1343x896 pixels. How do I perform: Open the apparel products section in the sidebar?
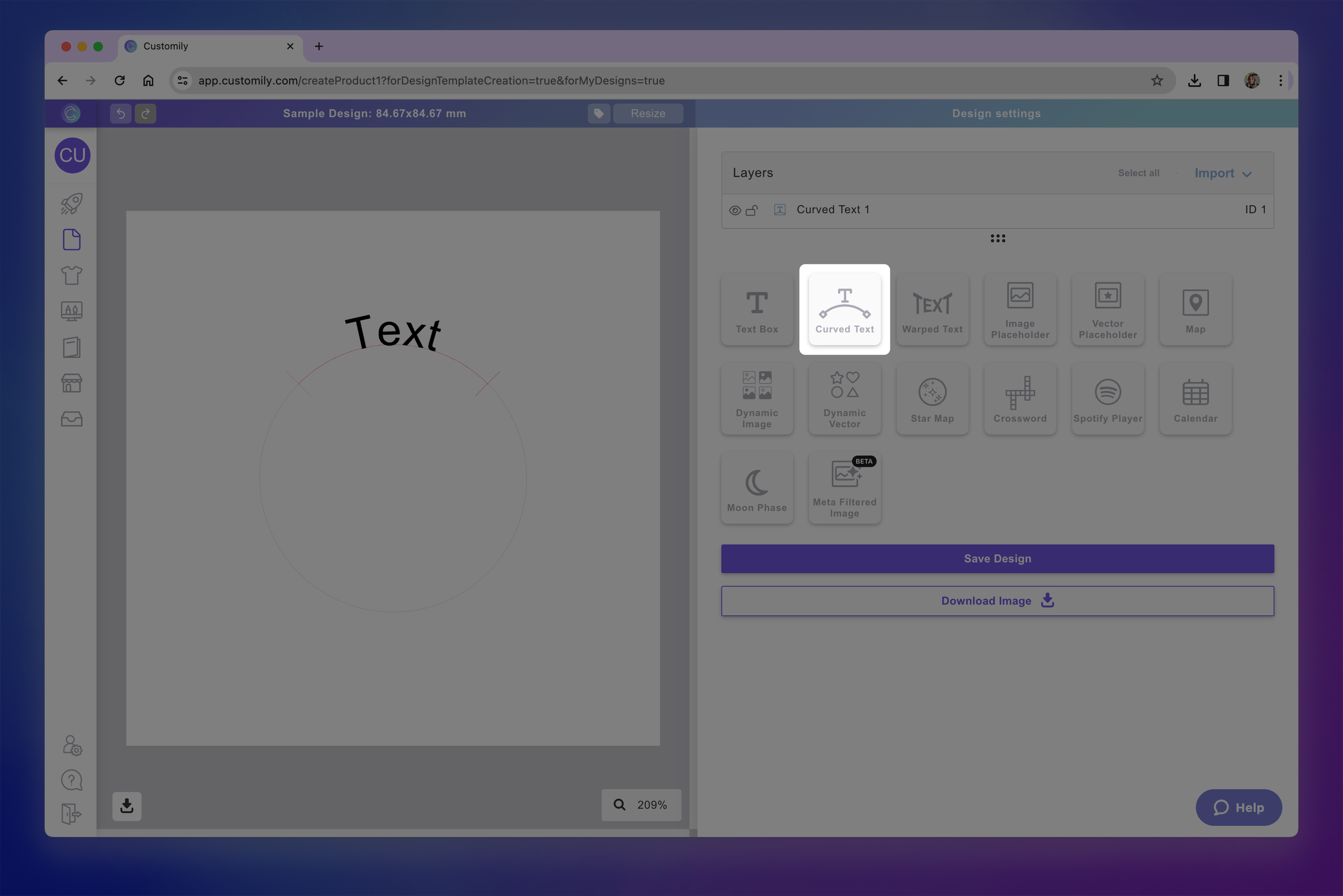[x=71, y=275]
